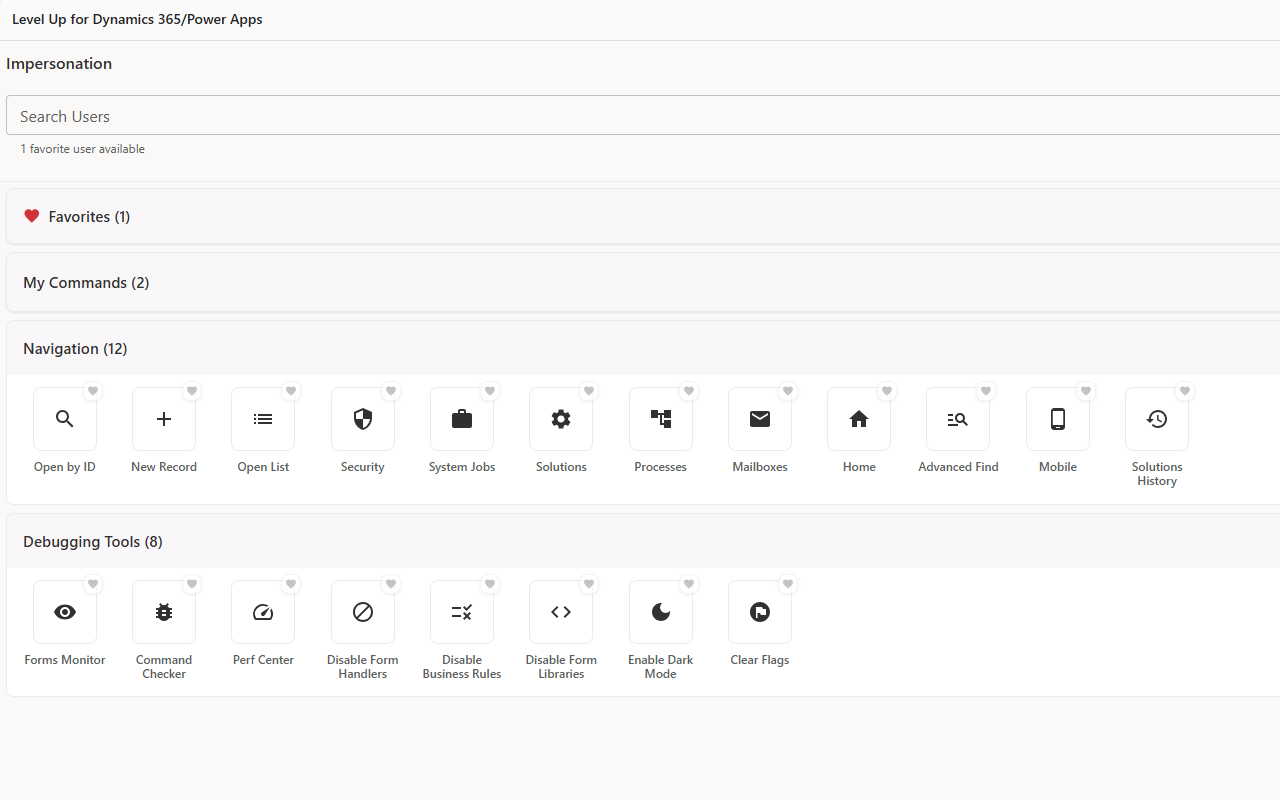Start the Forms Monitor eye icon
Viewport: 1280px width, 800px height.
coord(65,612)
